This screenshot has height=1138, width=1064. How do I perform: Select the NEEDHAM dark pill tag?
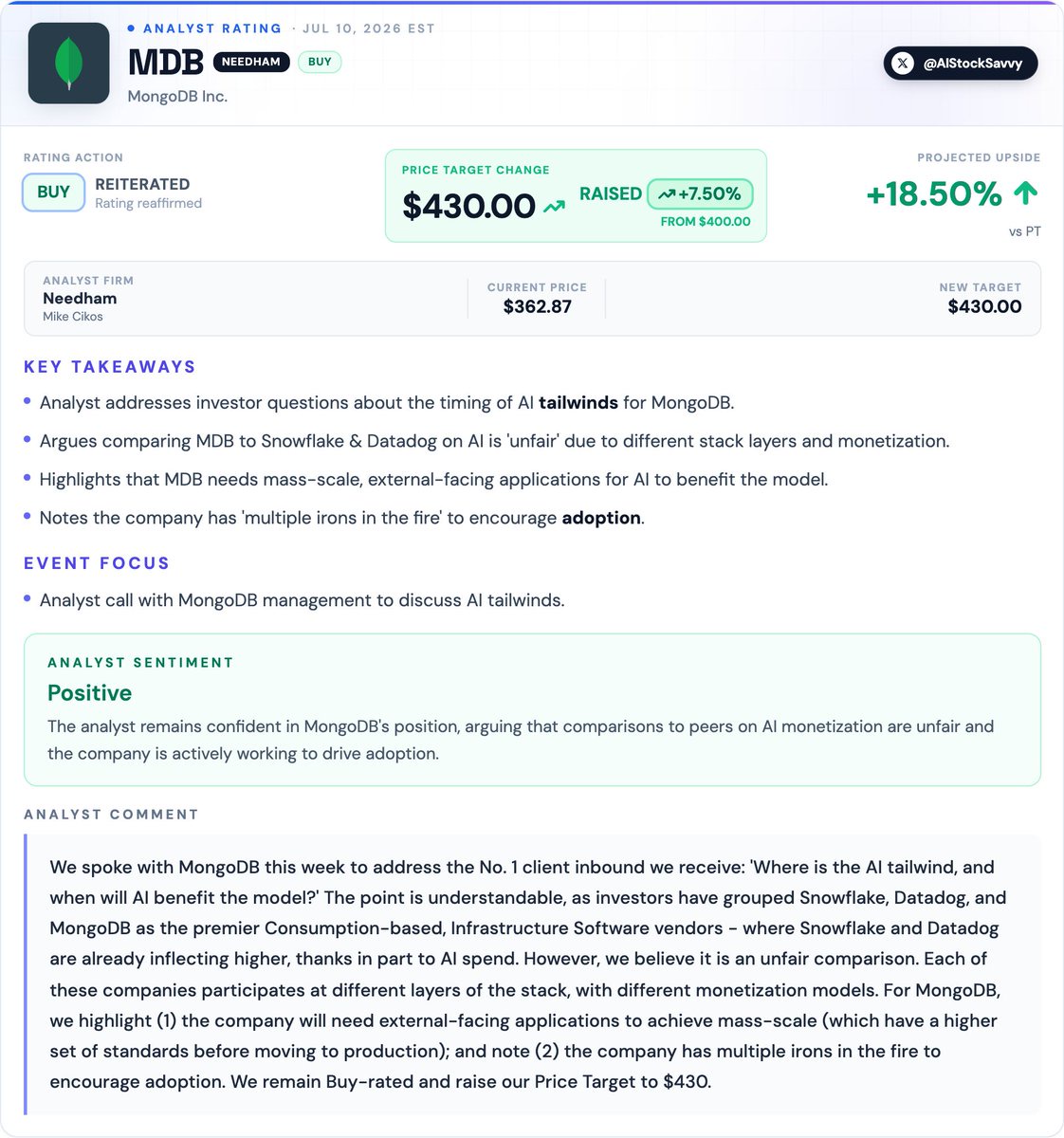click(x=251, y=62)
